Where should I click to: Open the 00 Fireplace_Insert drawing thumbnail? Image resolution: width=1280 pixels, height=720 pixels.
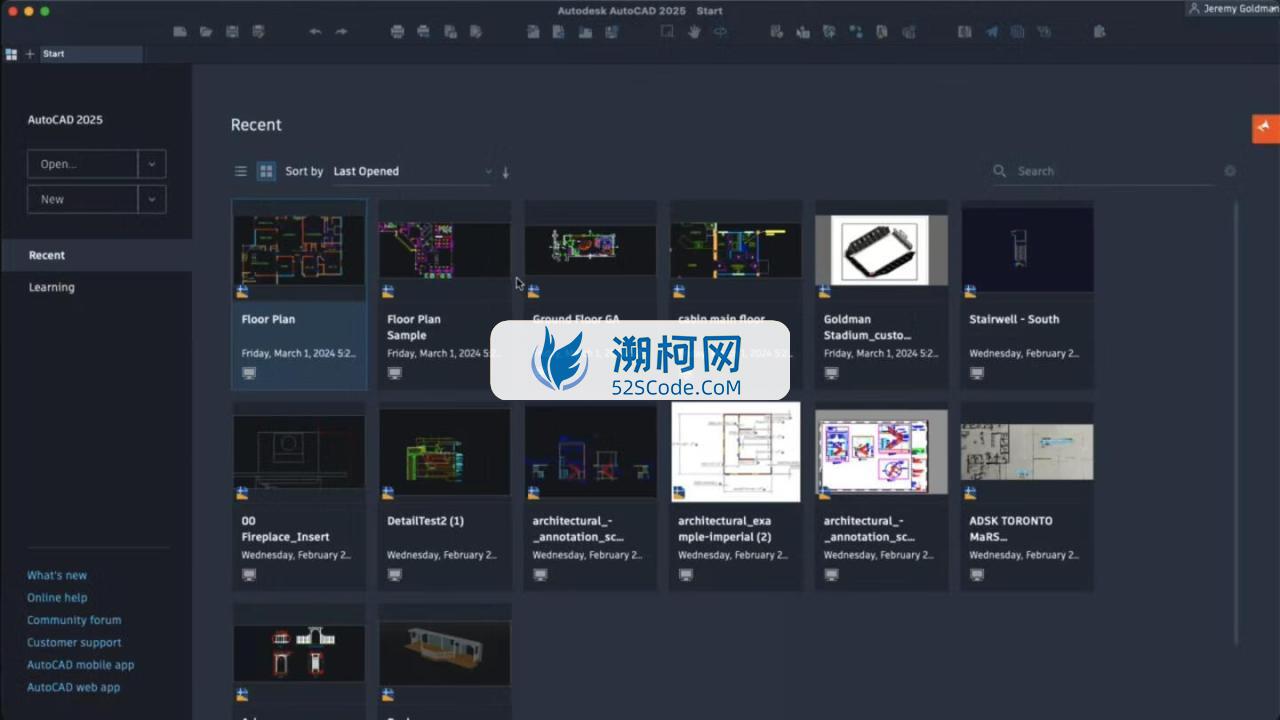(299, 452)
